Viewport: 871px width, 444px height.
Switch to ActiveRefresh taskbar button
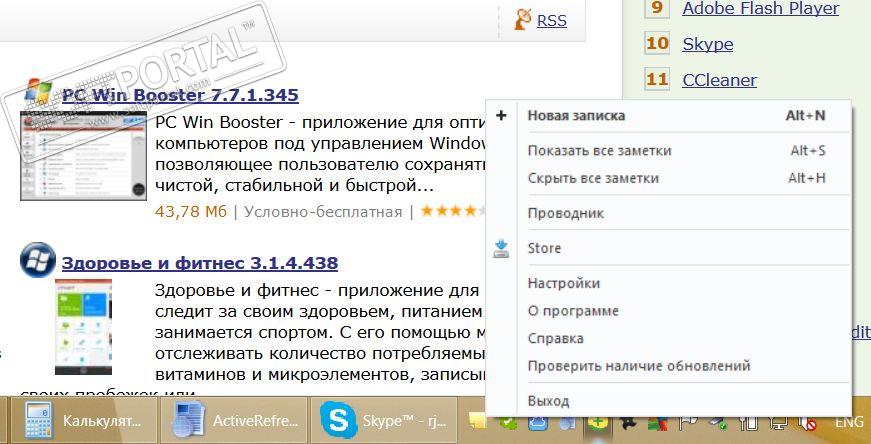[234, 420]
